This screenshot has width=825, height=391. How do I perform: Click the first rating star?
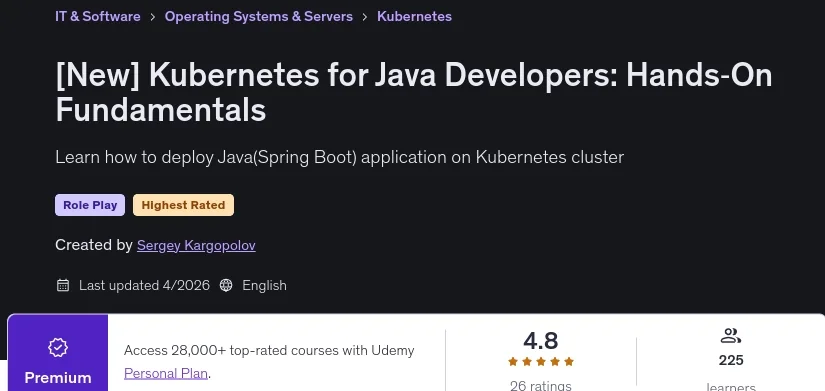(513, 362)
